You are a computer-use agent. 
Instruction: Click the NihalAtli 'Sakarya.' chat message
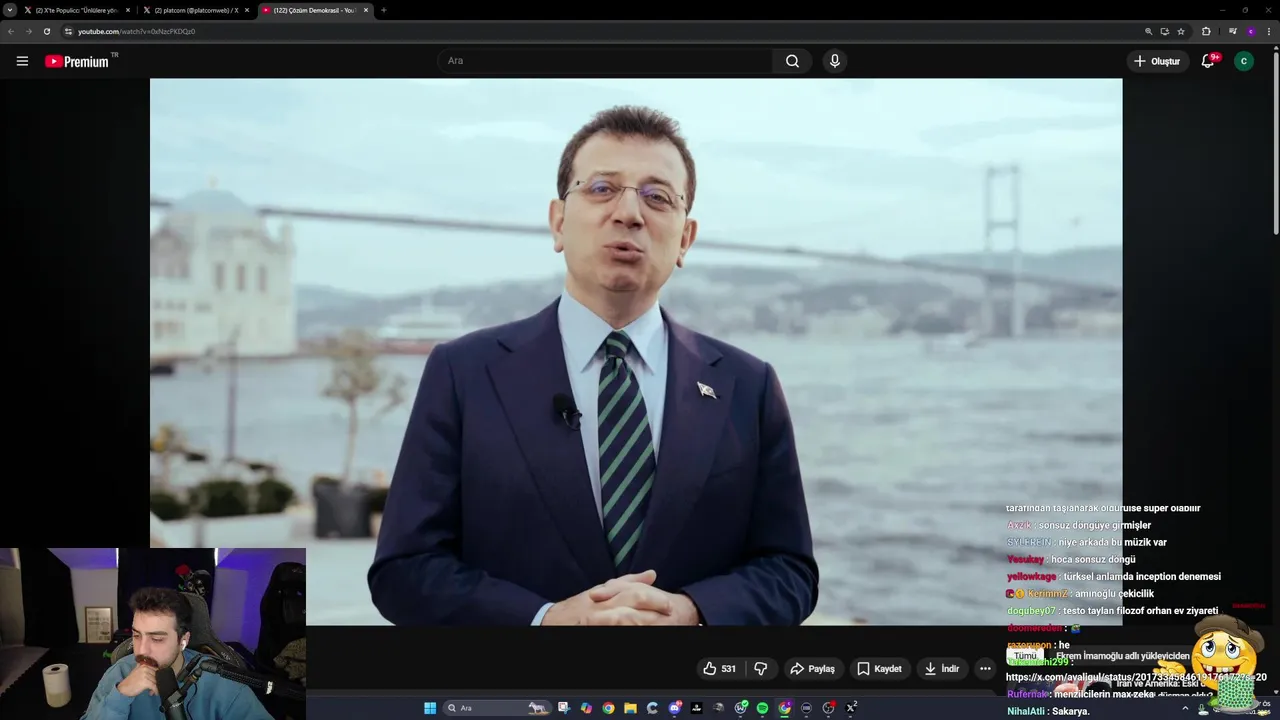1048,711
